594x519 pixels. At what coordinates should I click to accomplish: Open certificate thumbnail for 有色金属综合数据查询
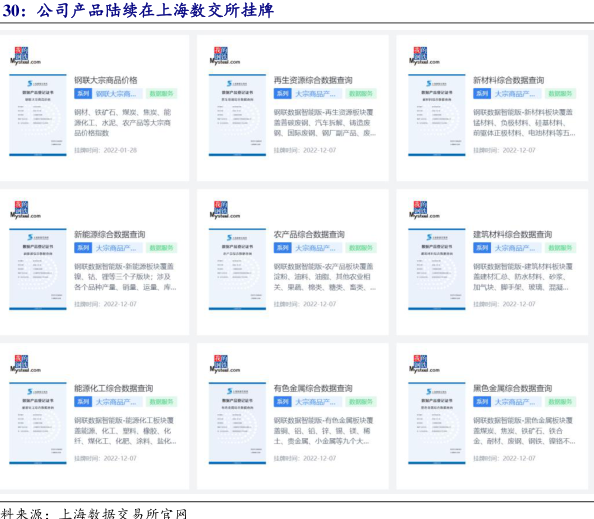coord(238,423)
